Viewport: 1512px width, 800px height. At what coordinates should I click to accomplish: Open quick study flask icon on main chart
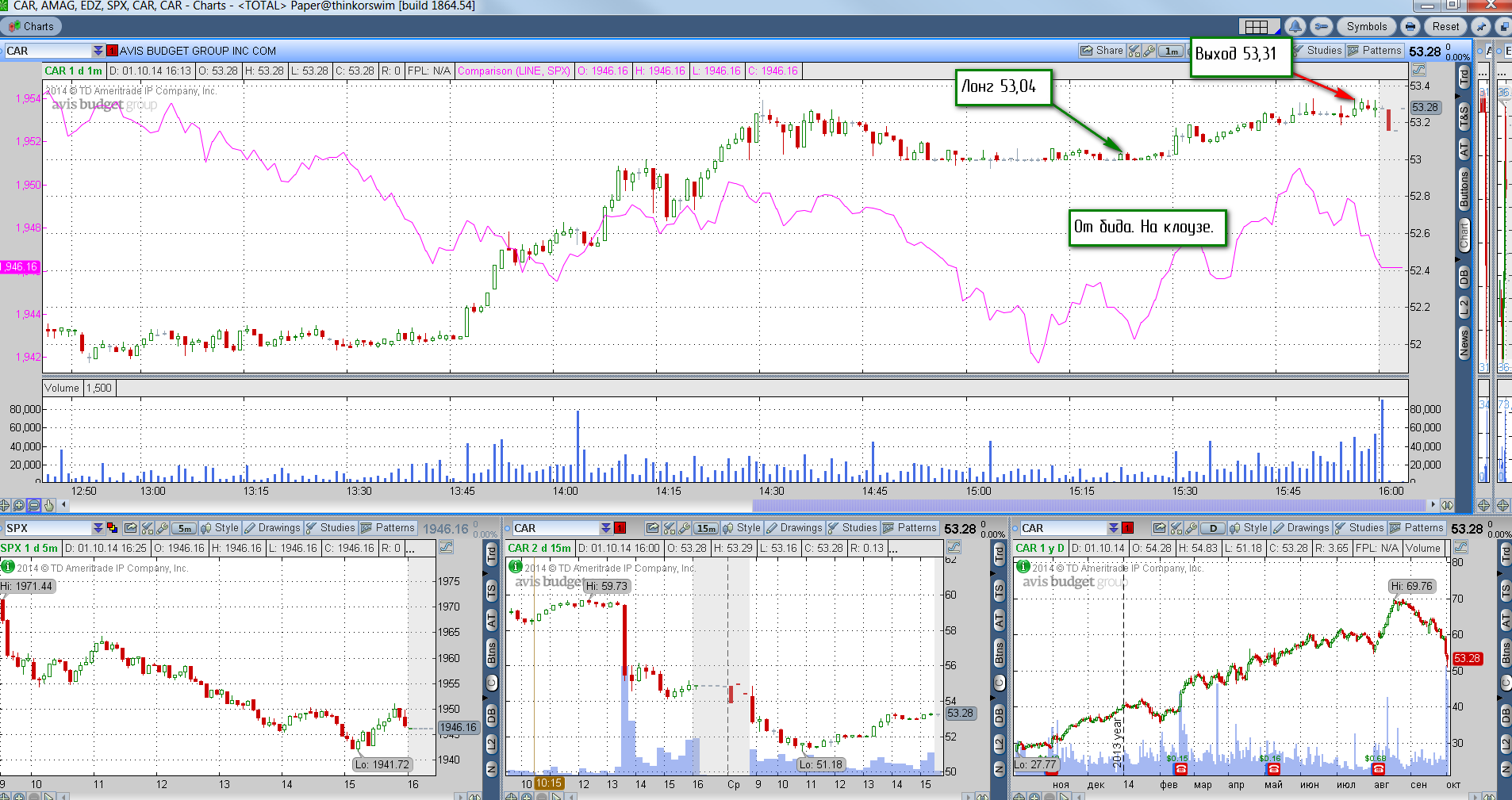pos(1134,51)
